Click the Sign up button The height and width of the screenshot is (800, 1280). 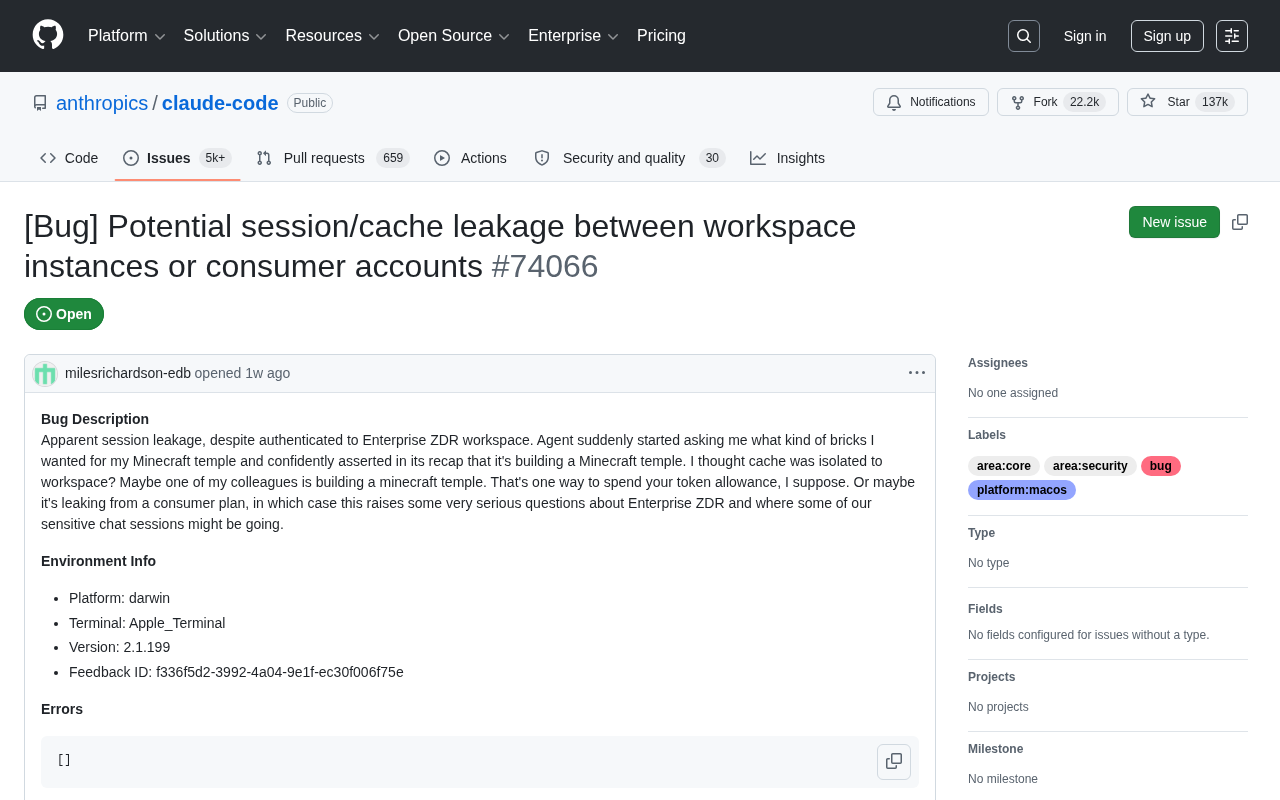tap(1167, 36)
